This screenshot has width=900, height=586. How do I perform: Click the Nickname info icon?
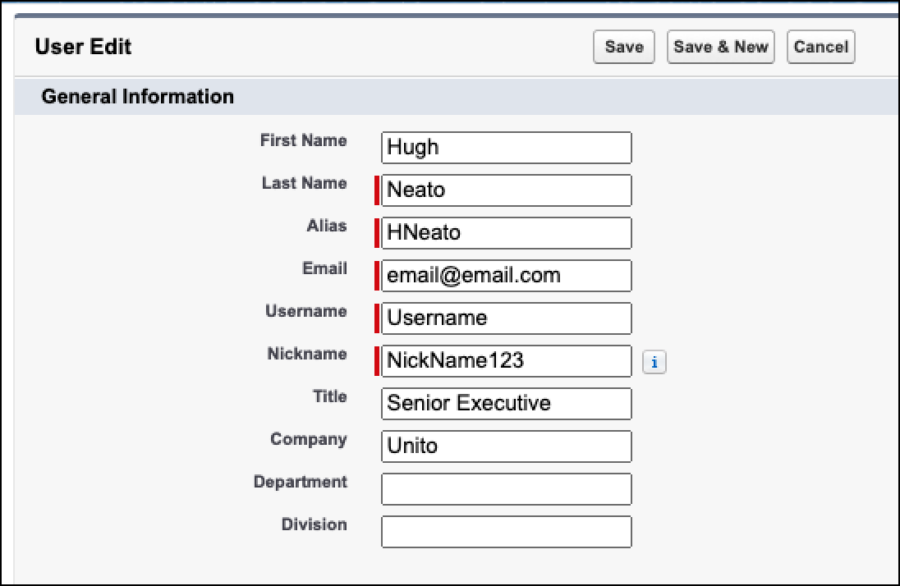click(656, 361)
